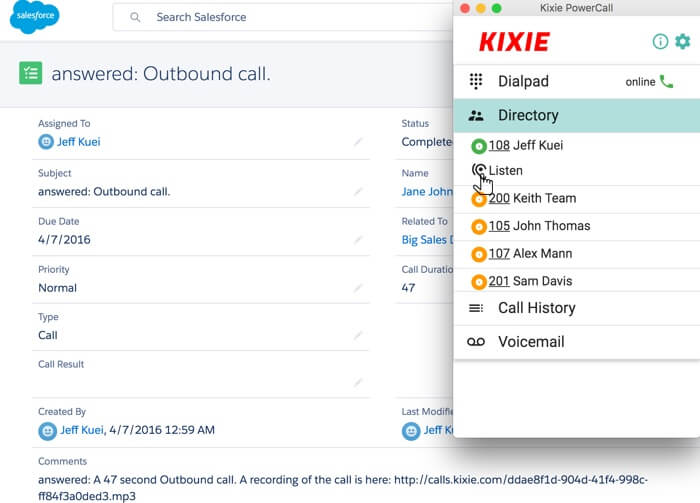
Task: Edit the Subject field pencil
Action: (358, 191)
